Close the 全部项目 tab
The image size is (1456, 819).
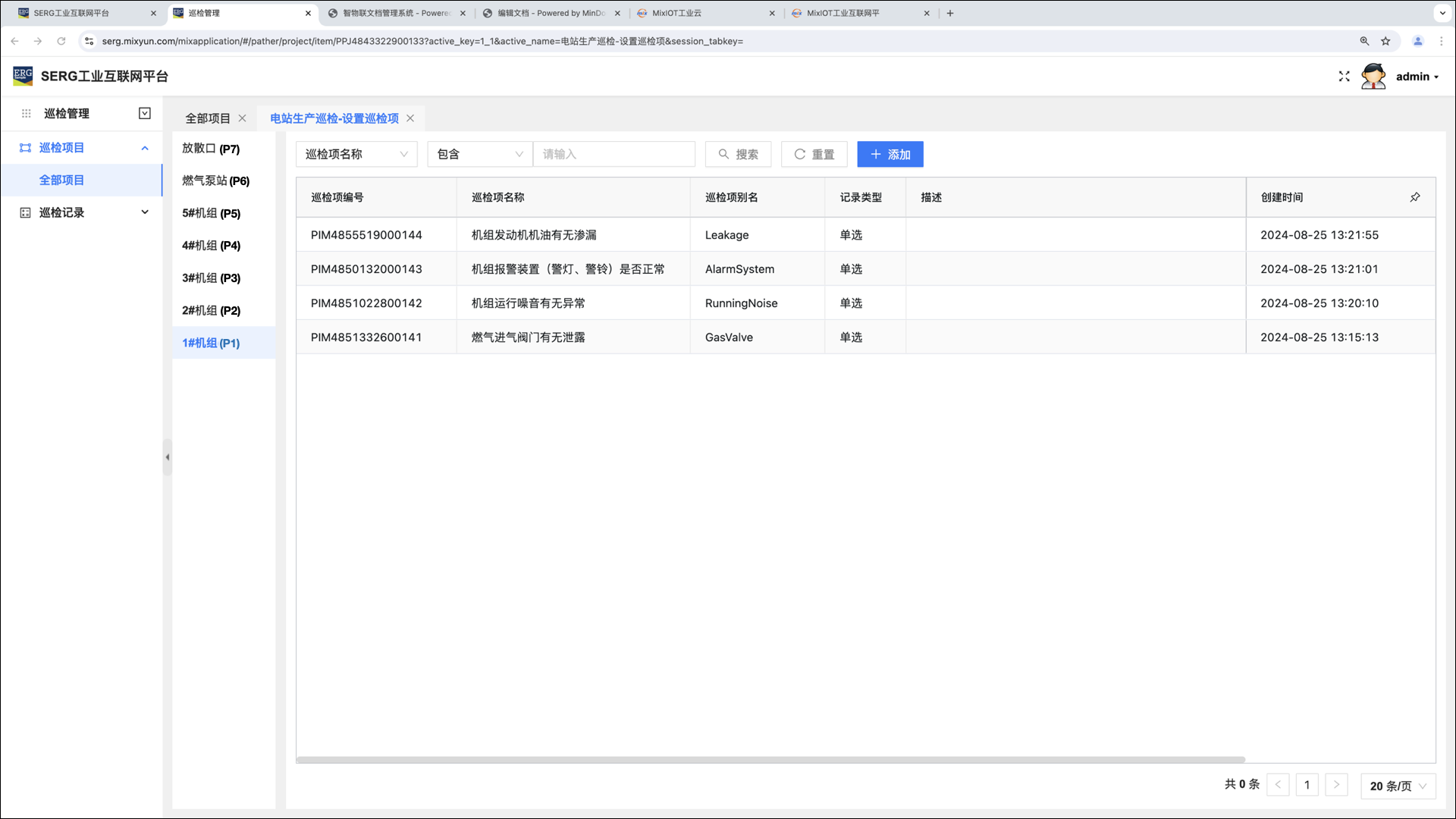[x=242, y=118]
